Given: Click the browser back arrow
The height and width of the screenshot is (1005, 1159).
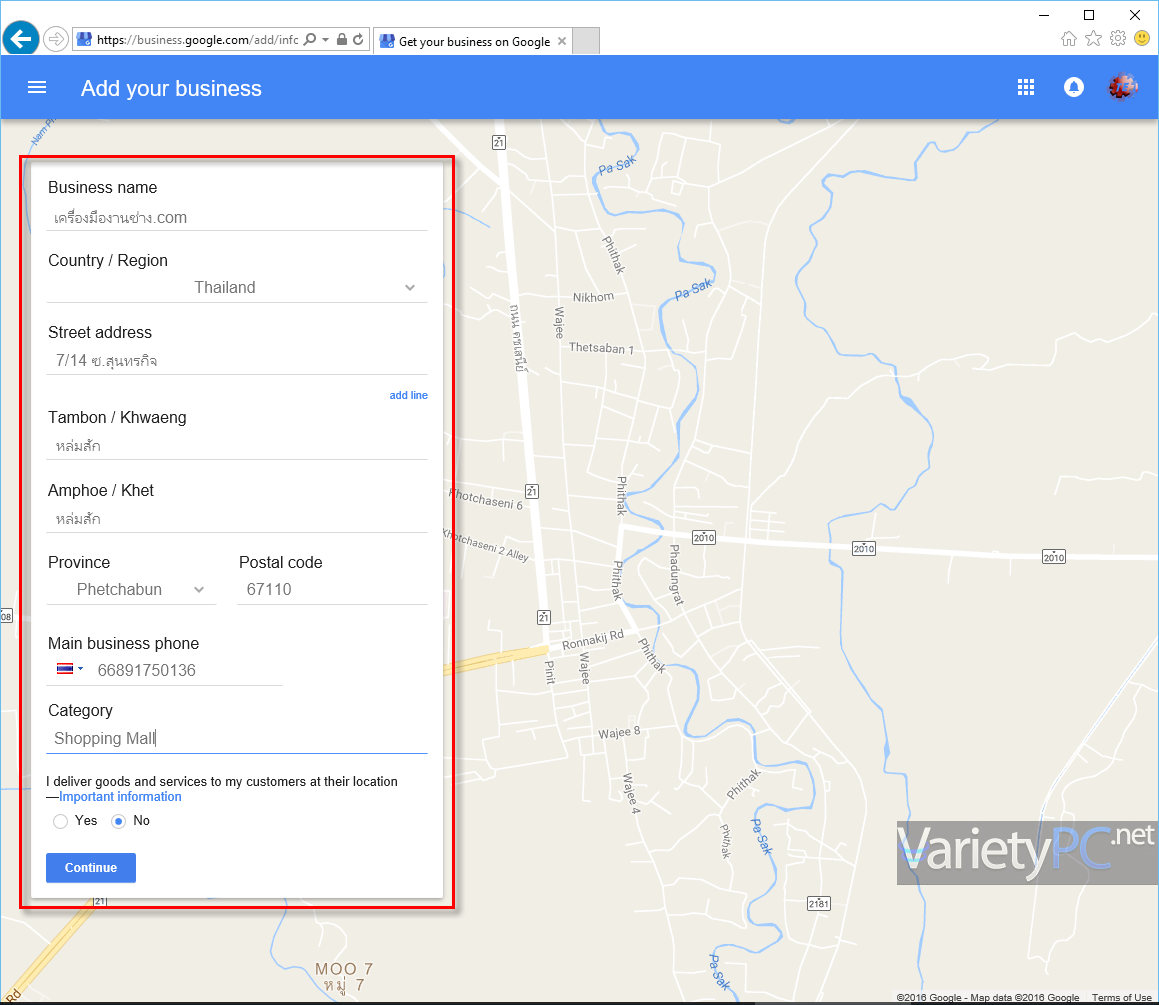Looking at the screenshot, I should tap(19, 38).
